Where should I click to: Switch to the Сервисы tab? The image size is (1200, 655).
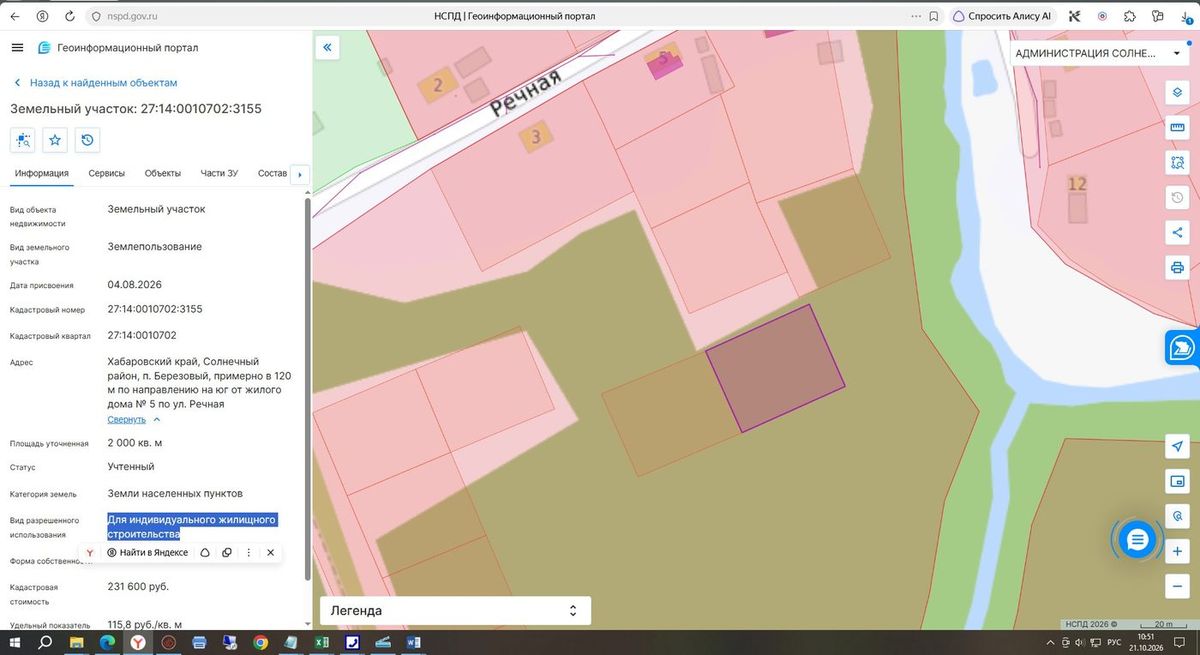tap(107, 173)
